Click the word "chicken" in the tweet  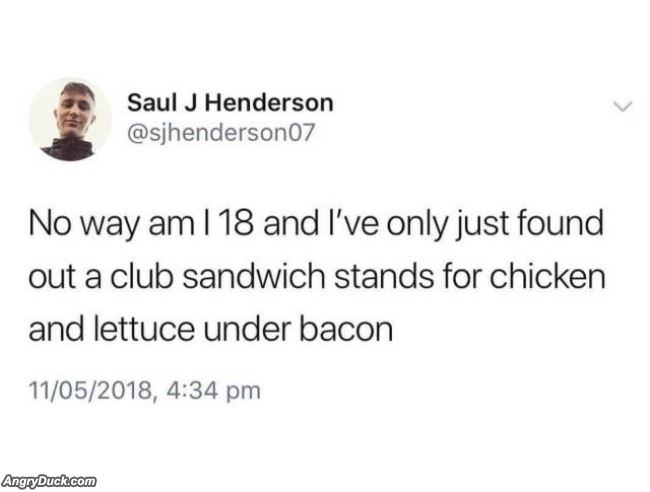pyautogui.click(x=547, y=276)
